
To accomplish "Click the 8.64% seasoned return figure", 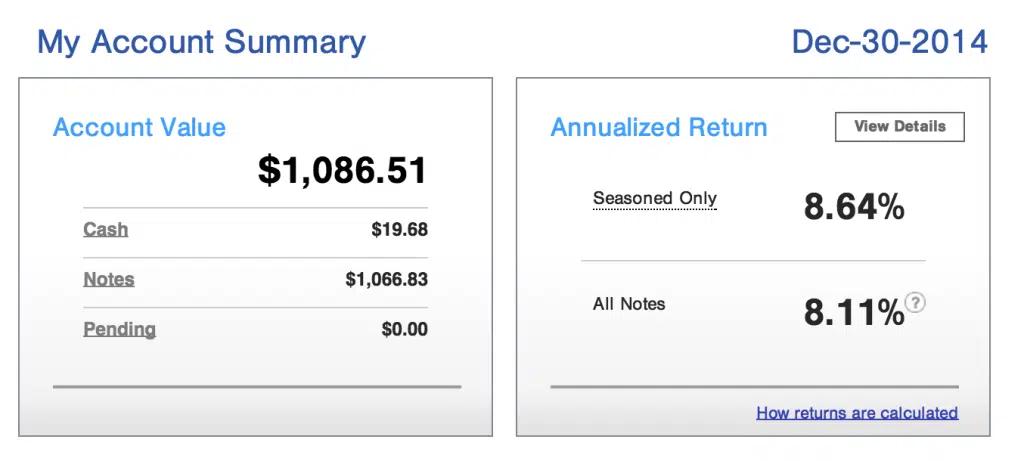I will pos(854,207).
